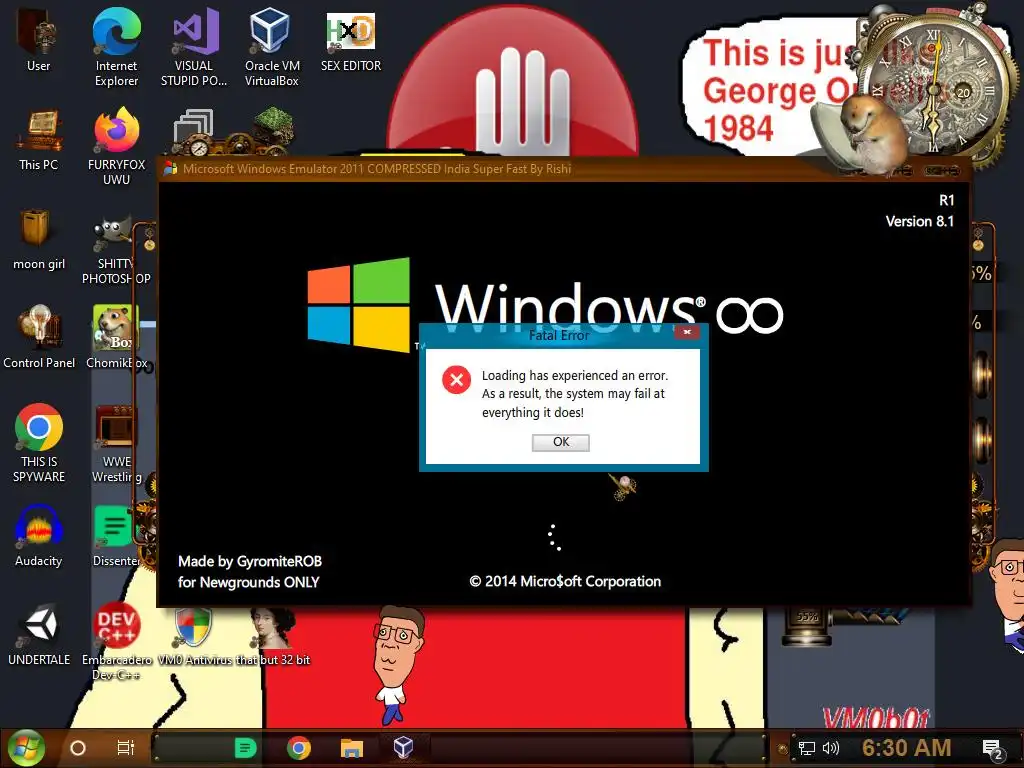Open UNDERTALE Unity shortcut
This screenshot has height=768, width=1024.
pyautogui.click(x=39, y=635)
